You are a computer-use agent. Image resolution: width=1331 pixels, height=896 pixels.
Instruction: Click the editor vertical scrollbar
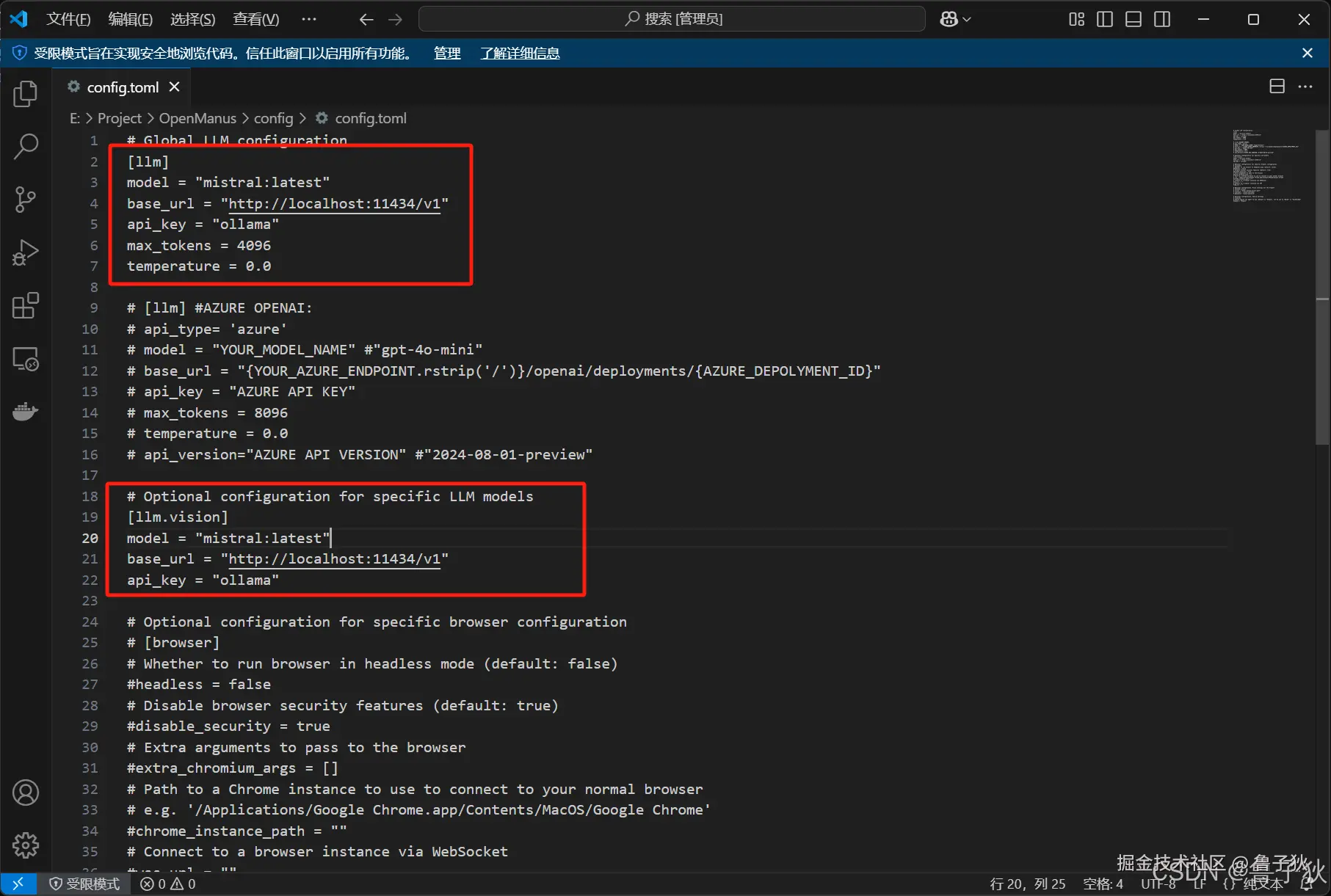coord(1322,286)
